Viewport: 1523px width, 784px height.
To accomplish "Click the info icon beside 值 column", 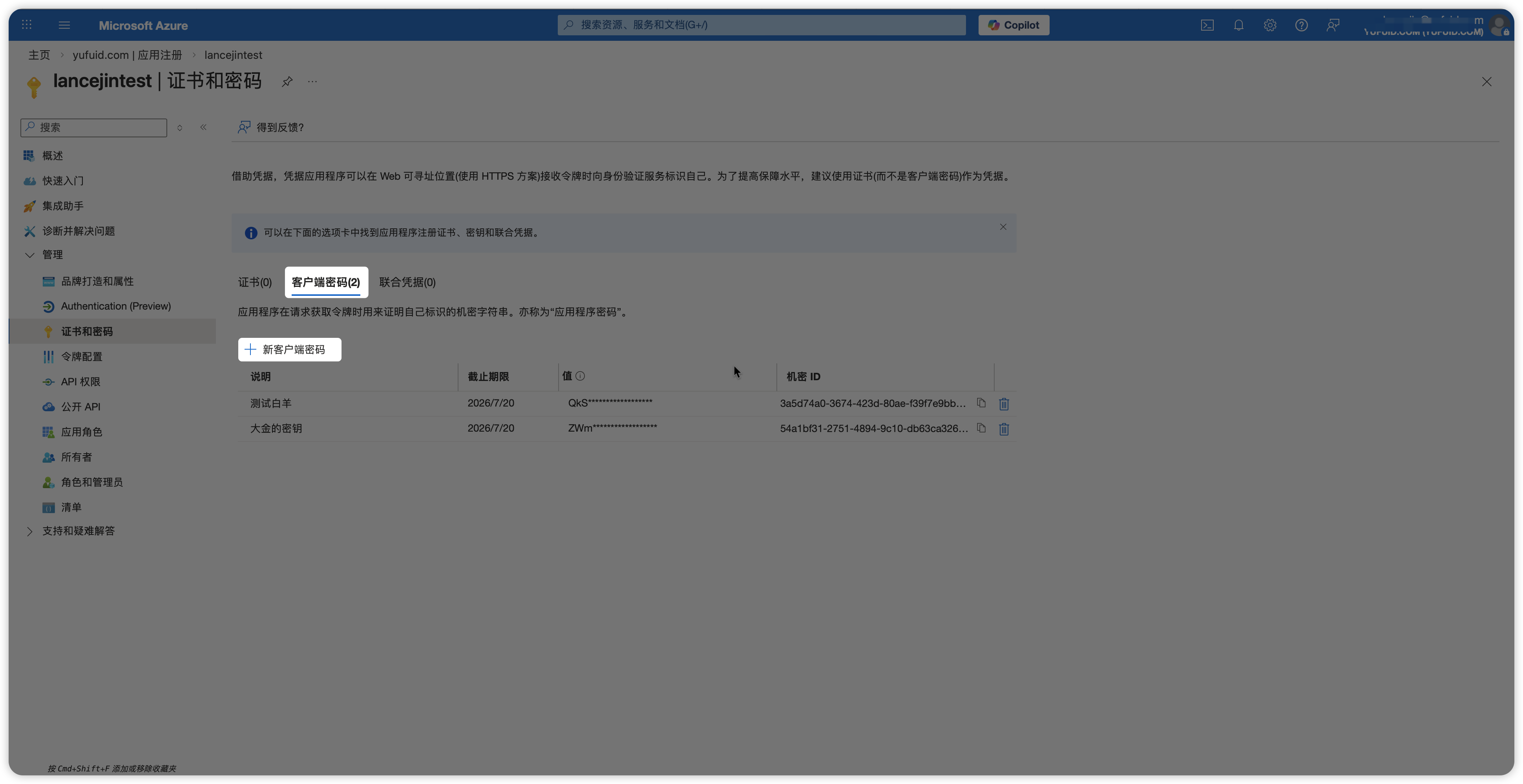I will tap(580, 376).
